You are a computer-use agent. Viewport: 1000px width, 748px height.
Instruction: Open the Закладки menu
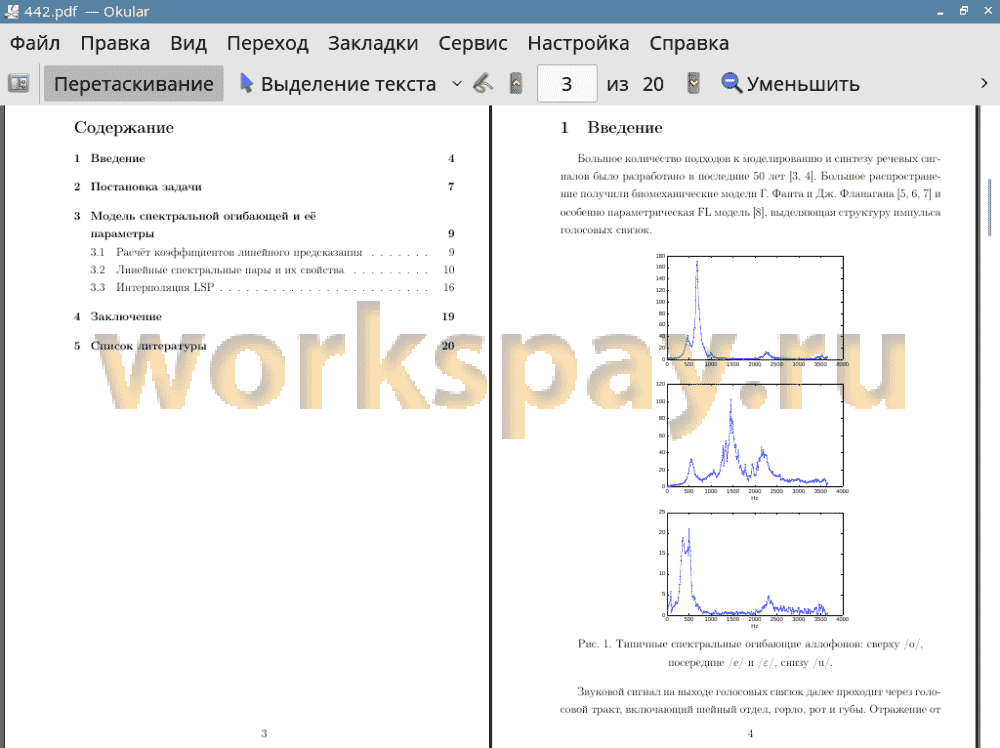(373, 43)
